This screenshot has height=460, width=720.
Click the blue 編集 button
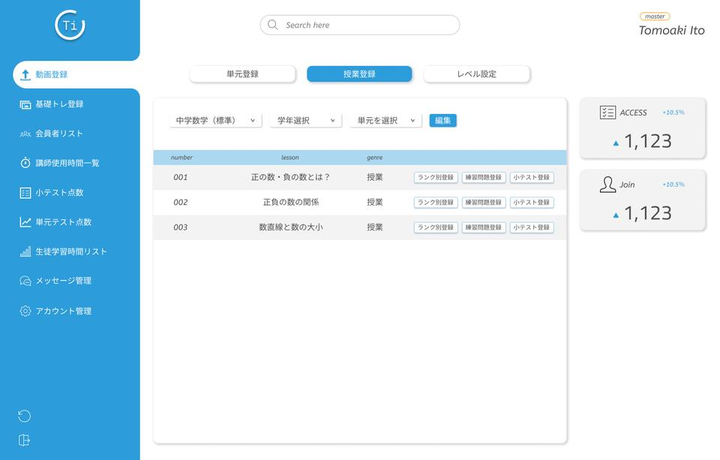[x=443, y=121]
